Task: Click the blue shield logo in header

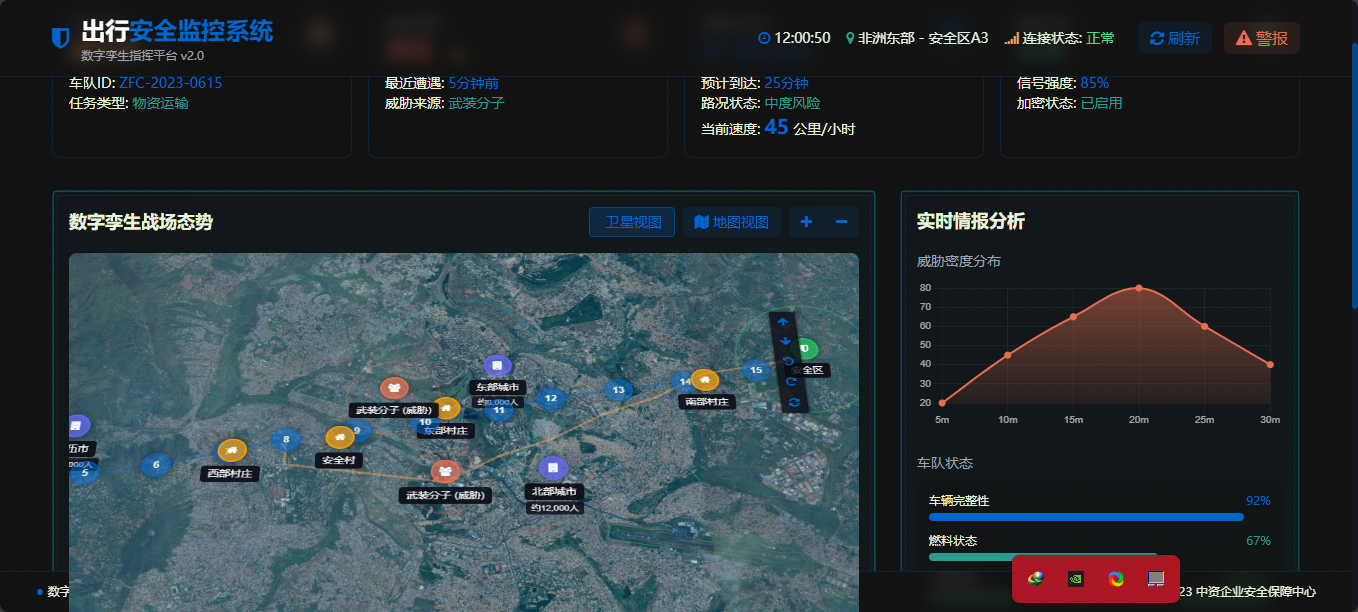Action: point(60,38)
